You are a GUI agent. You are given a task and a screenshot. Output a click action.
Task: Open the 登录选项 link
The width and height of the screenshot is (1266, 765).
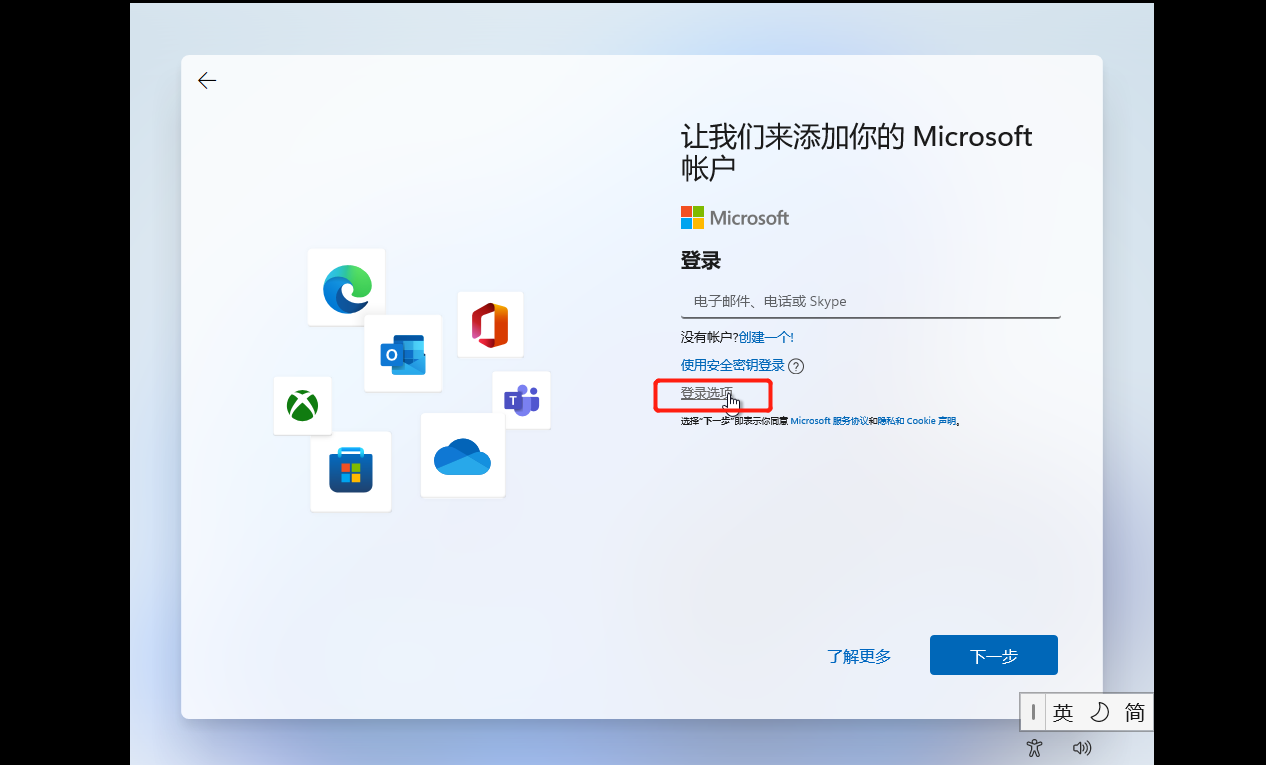(x=707, y=393)
